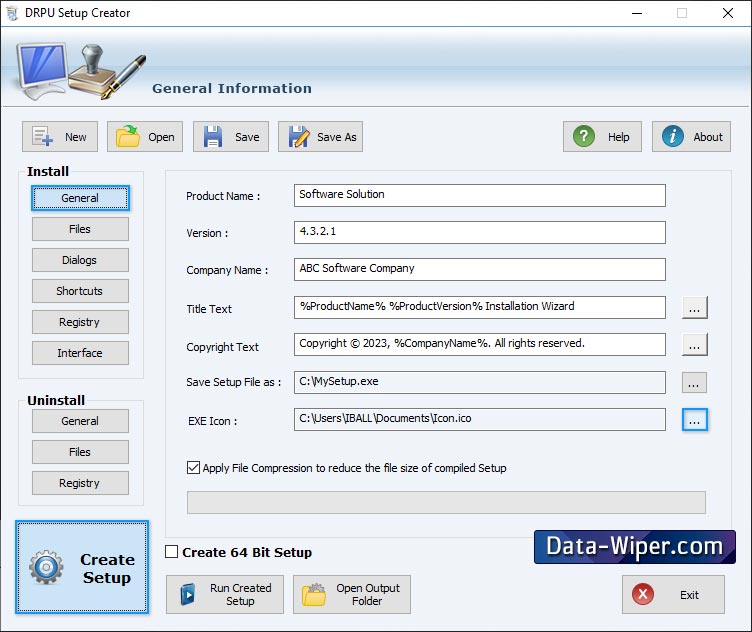
Task: Focus the Version input field
Action: point(480,233)
